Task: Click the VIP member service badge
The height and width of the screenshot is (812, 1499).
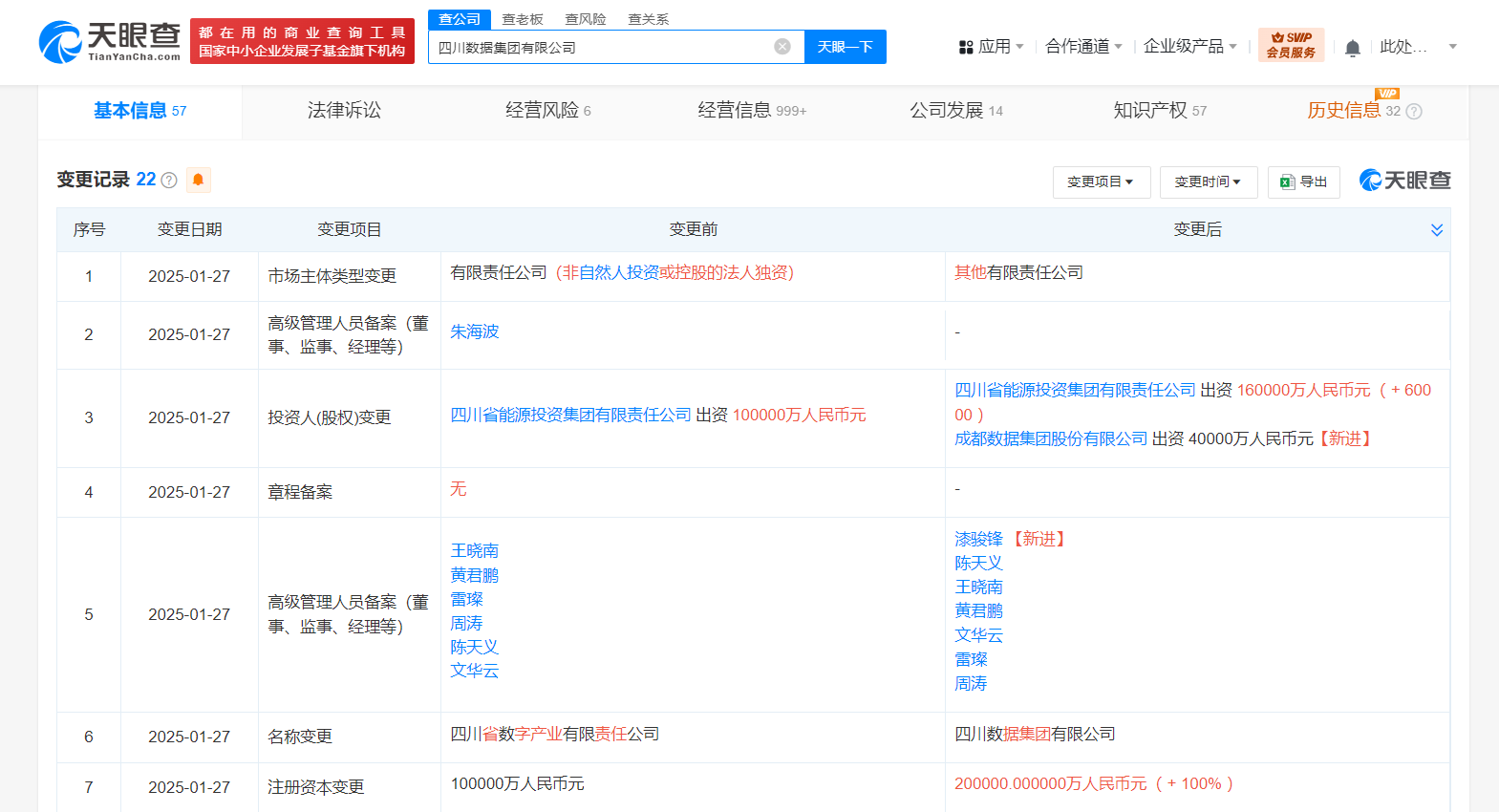Action: (1291, 45)
